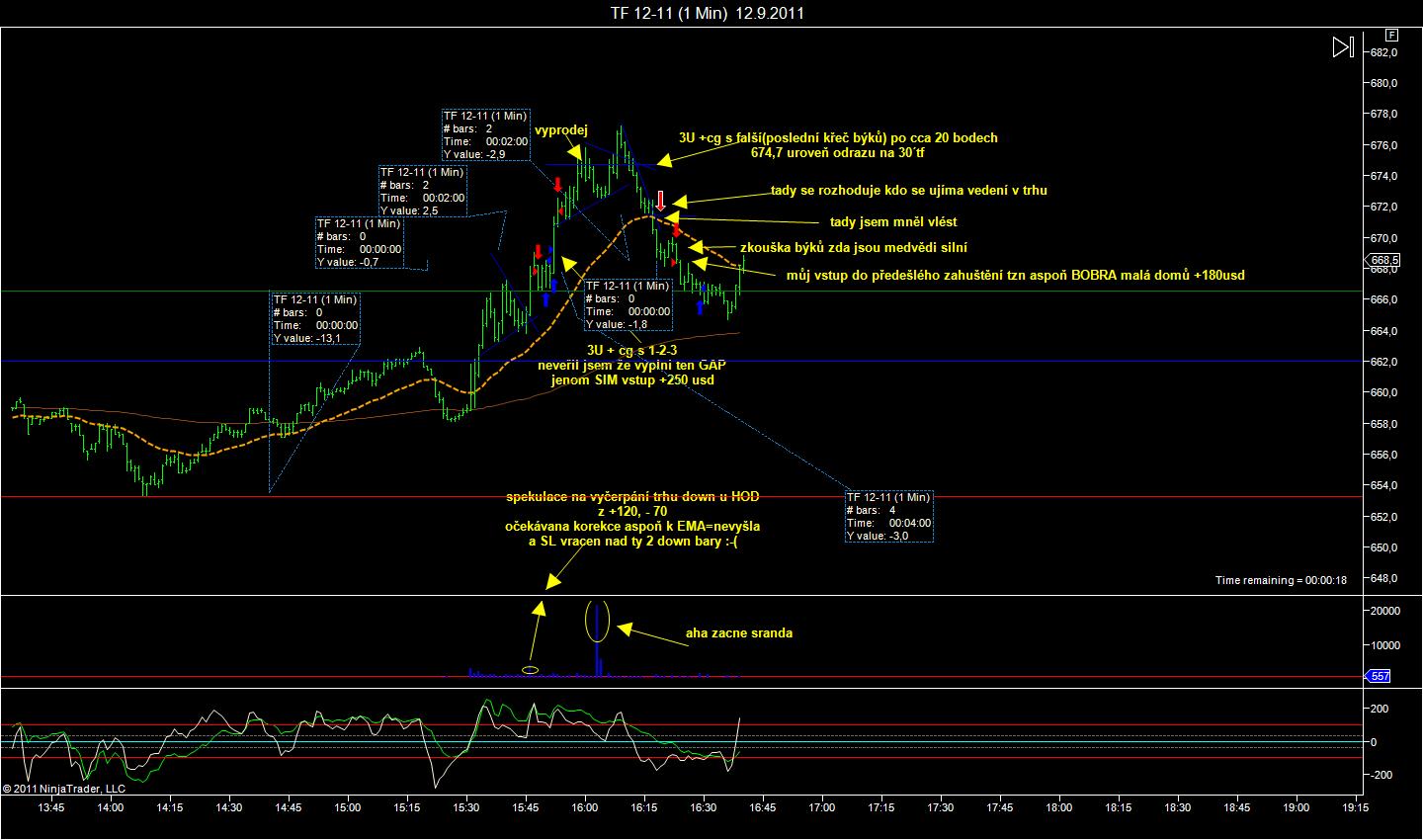Click 'neveřil jsem že vyplní ten GAP' text
This screenshot has width=1423, height=840.
click(631, 365)
